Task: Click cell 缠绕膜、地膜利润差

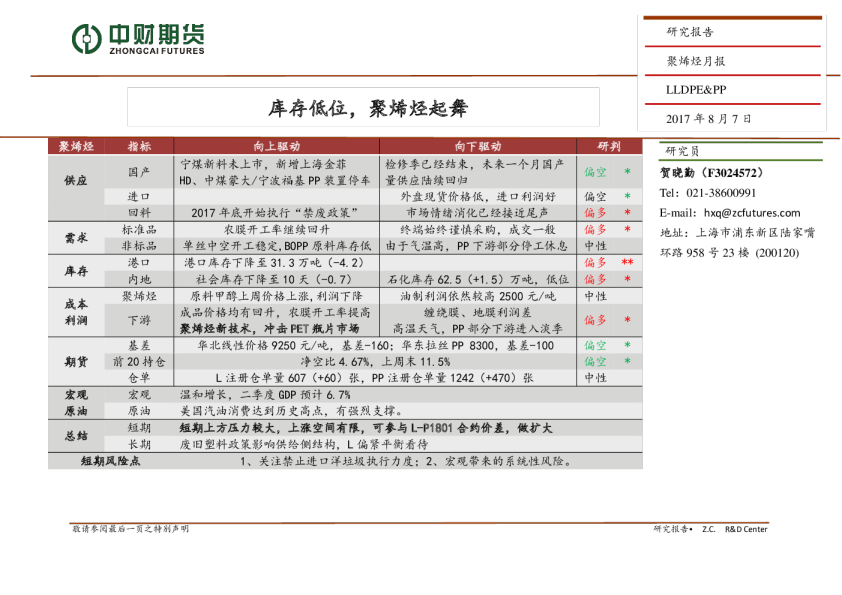Action: coord(478,313)
